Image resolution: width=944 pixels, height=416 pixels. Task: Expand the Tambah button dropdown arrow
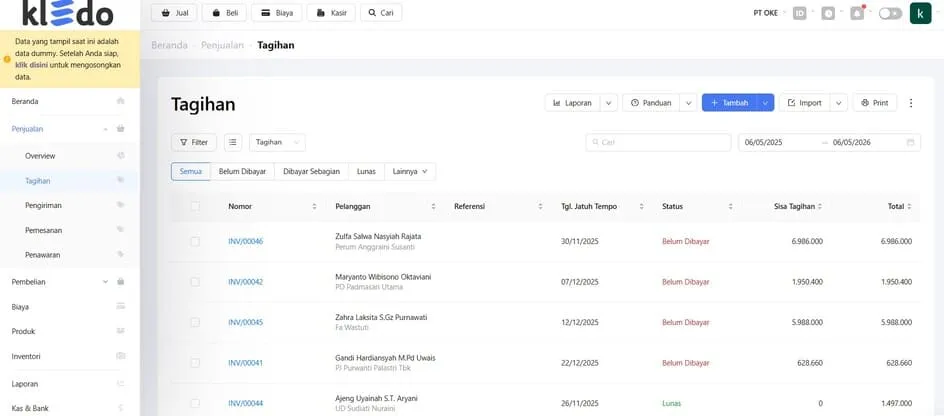(765, 103)
